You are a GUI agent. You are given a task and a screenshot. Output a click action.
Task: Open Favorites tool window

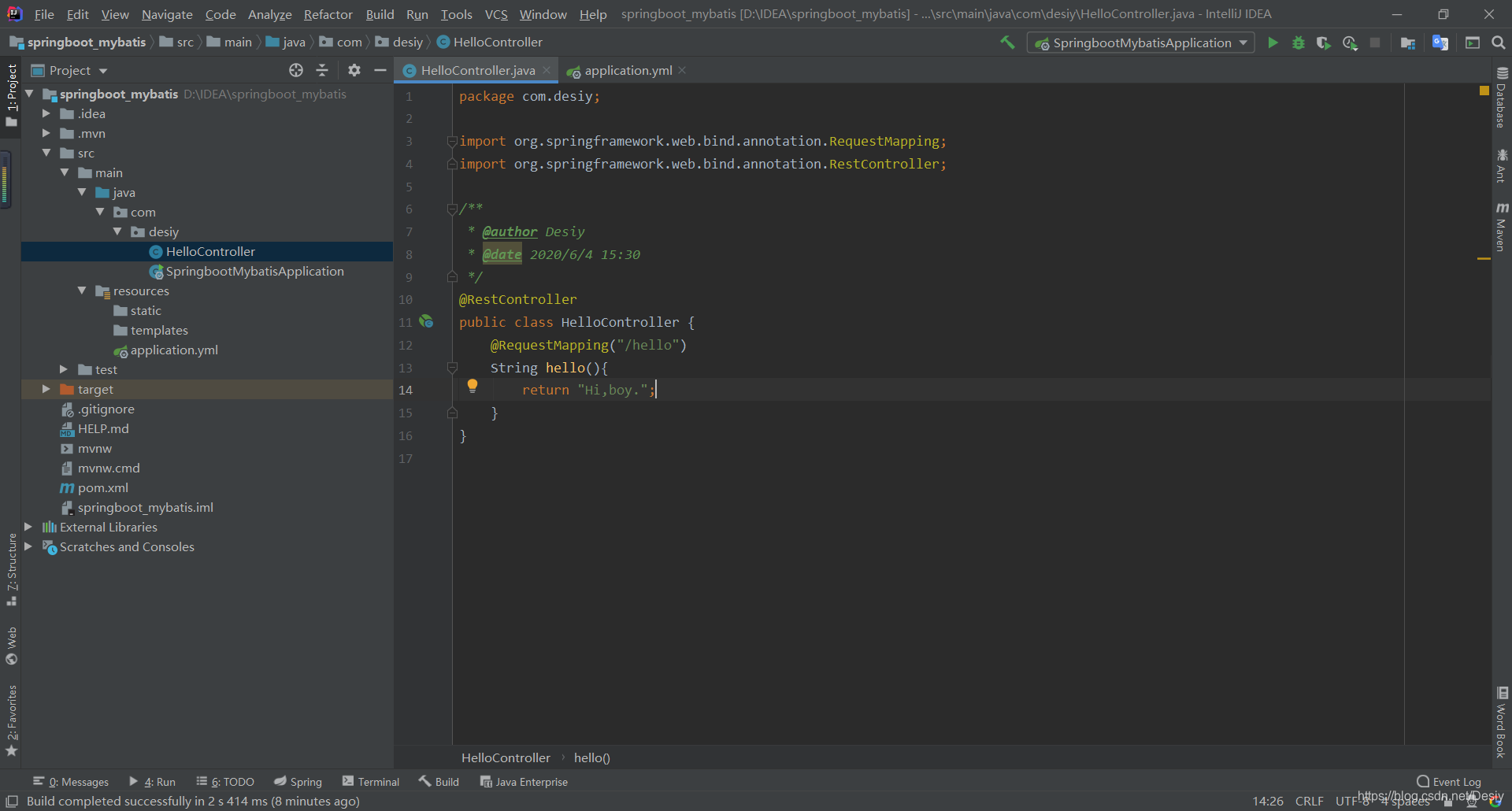pos(11,720)
